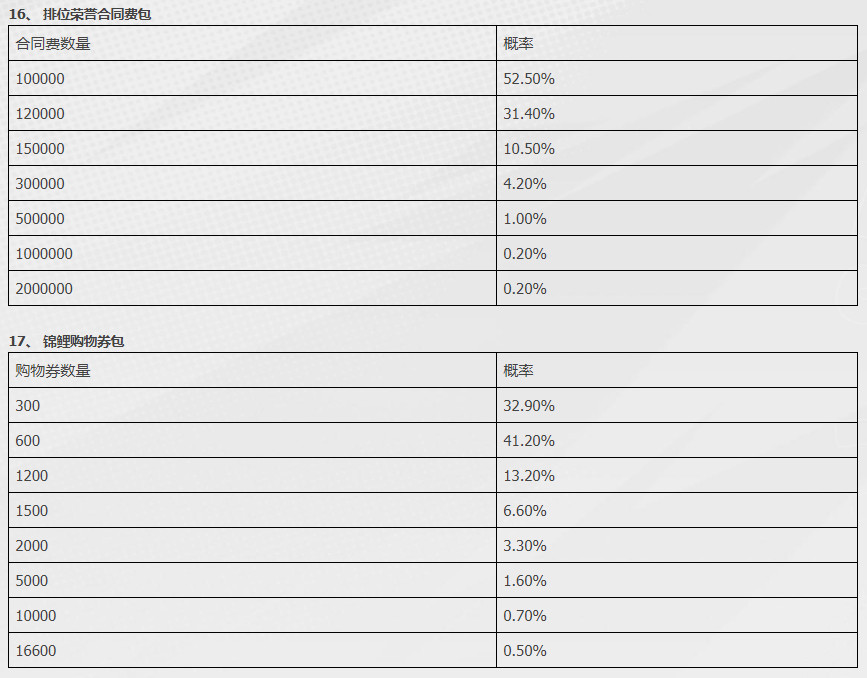Click the 排位荣誉合同费包 section heading
This screenshot has width=867, height=678.
(80, 14)
